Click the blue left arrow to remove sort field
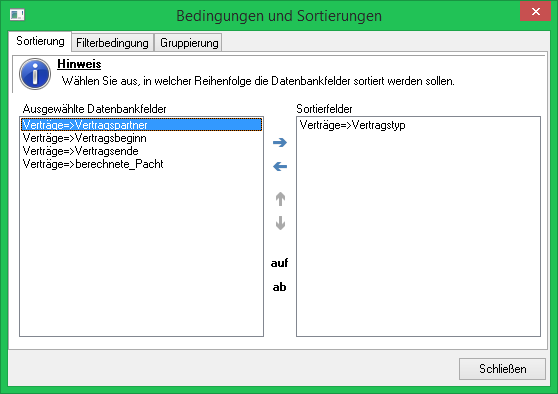This screenshot has height=394, width=558. pyautogui.click(x=280, y=166)
